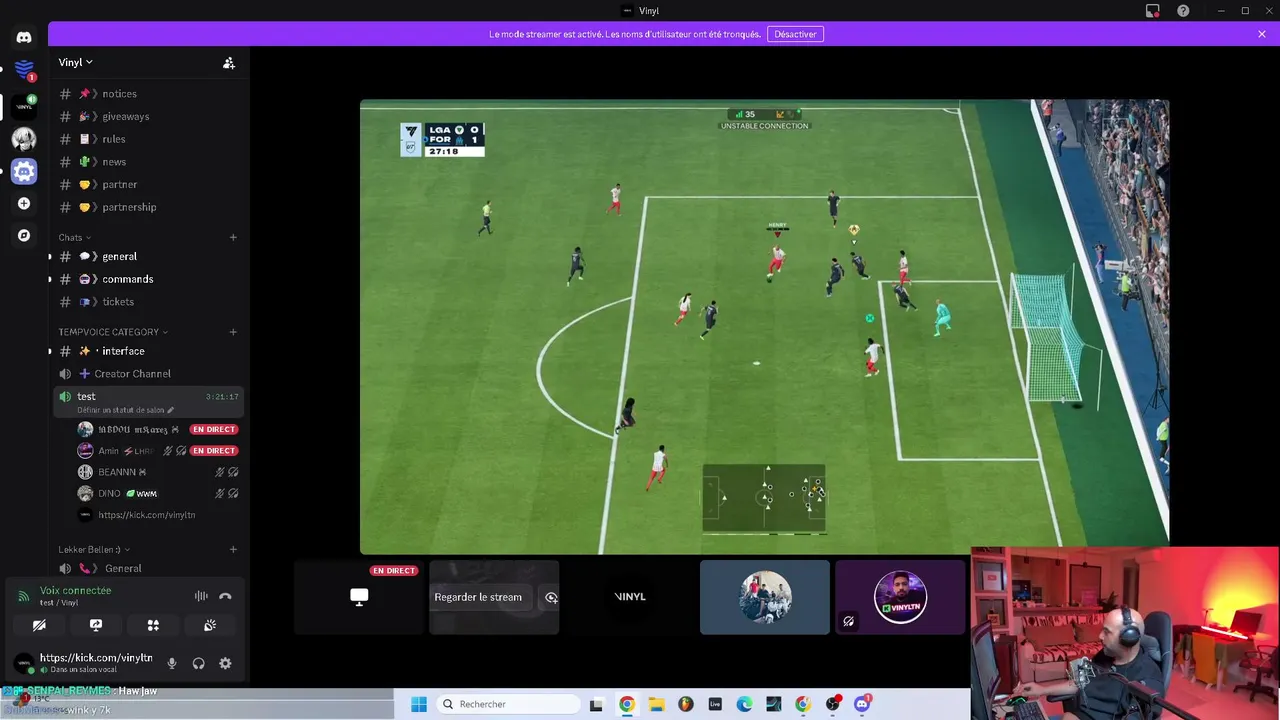
Task: Open the activities launcher icon
Action: (x=153, y=625)
